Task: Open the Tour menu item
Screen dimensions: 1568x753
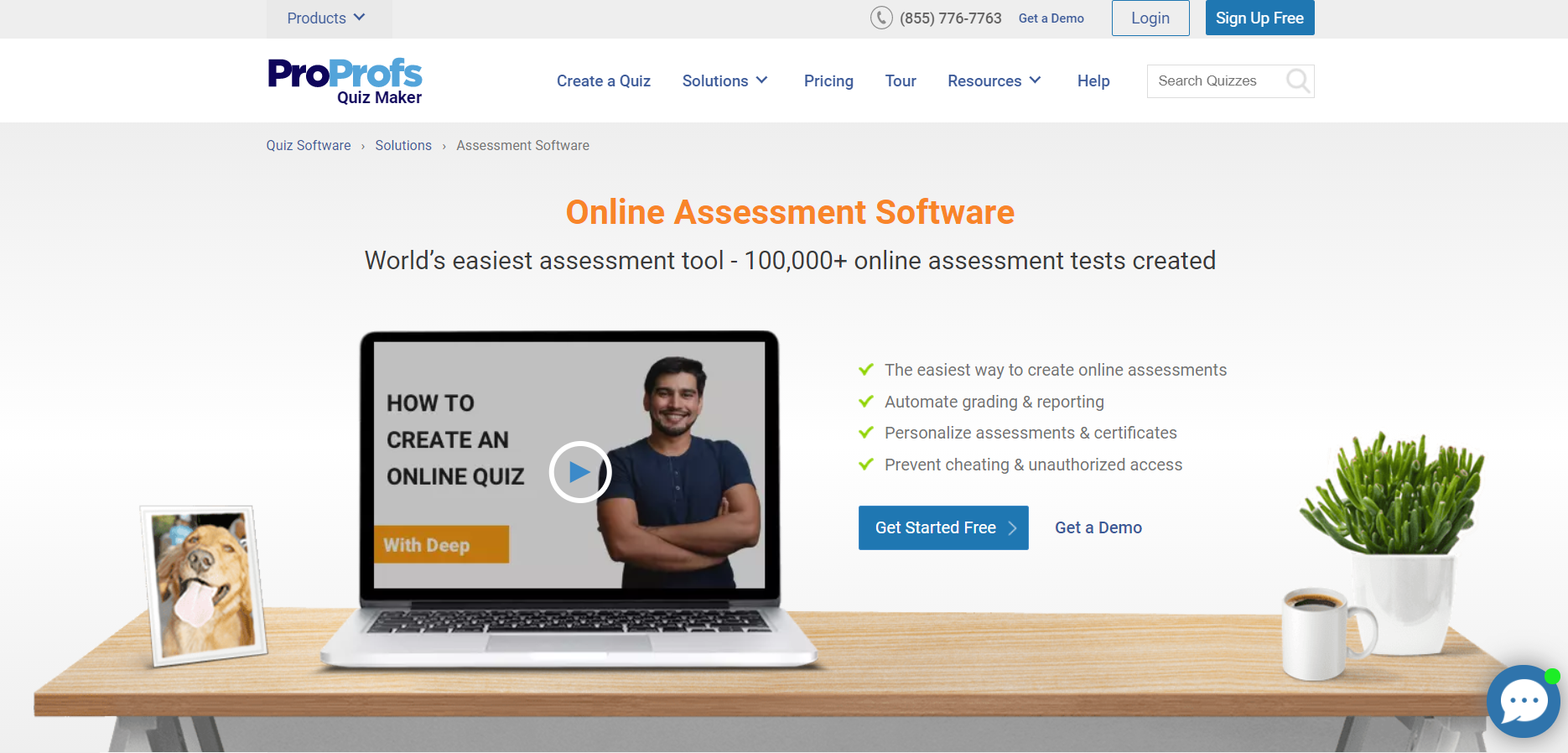Action: (x=900, y=81)
